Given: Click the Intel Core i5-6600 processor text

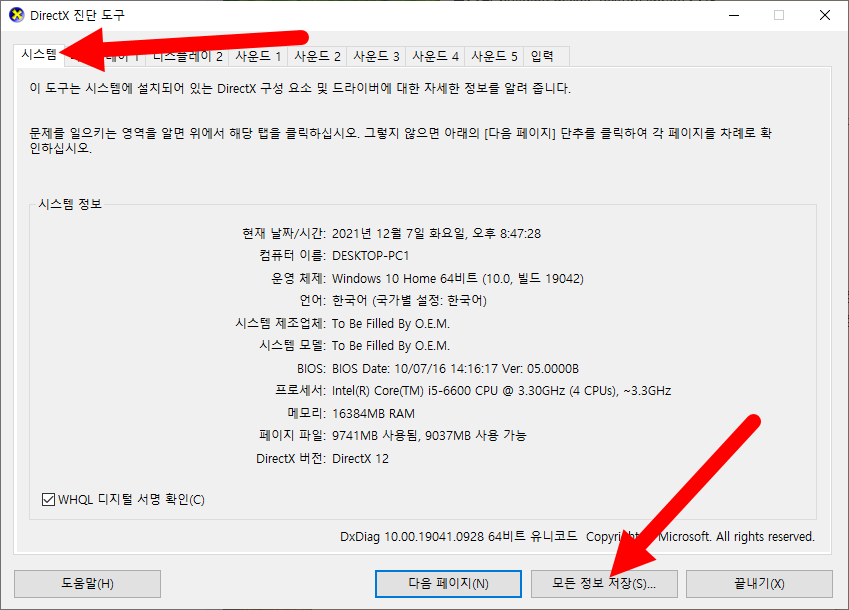Looking at the screenshot, I should click(501, 391).
